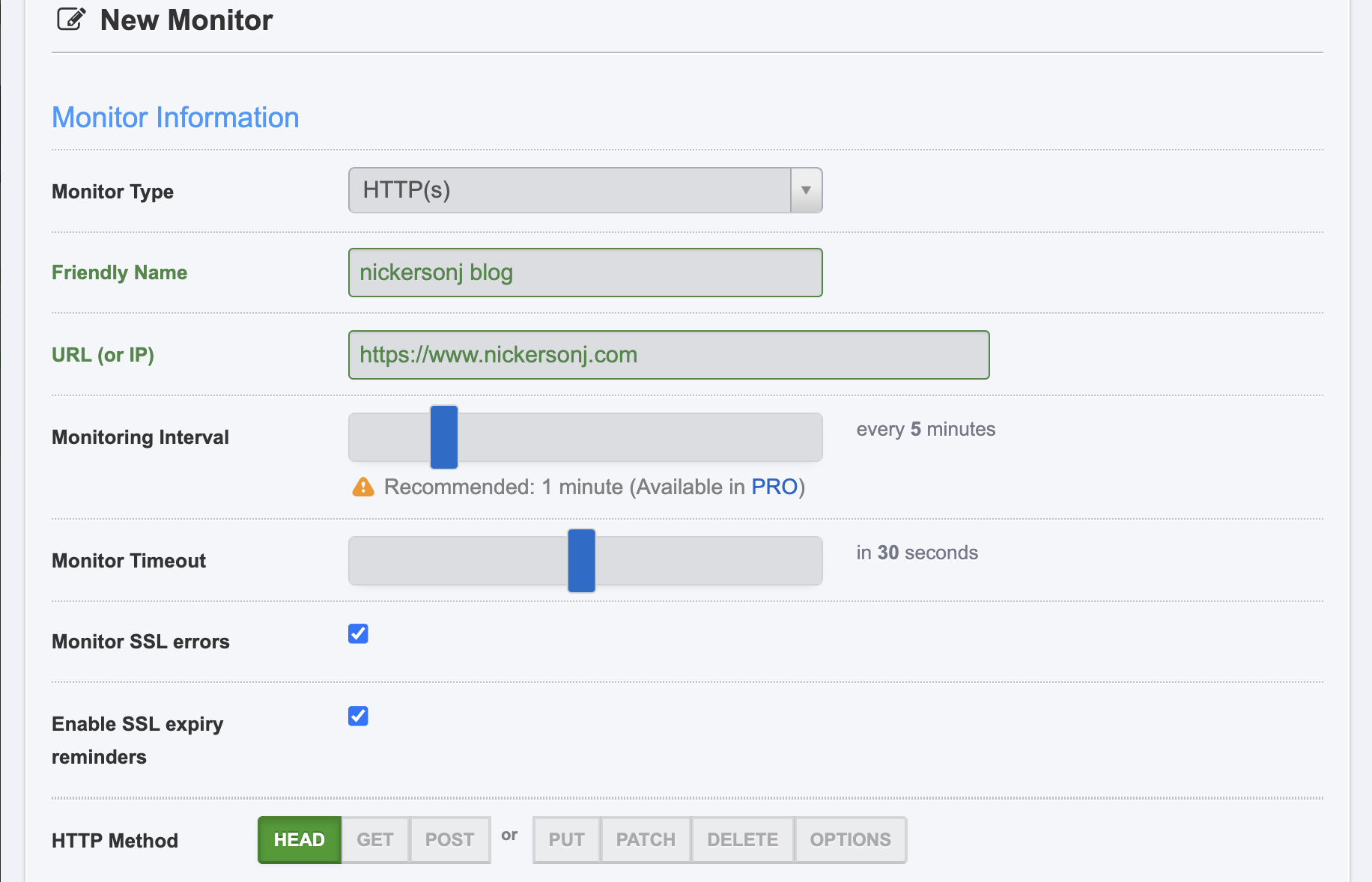Select the POST HTTP method
This screenshot has width=1372, height=882.
(449, 839)
